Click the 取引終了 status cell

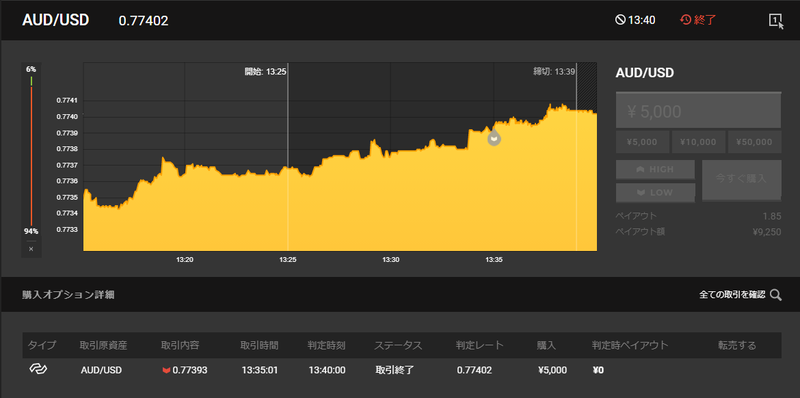point(395,370)
